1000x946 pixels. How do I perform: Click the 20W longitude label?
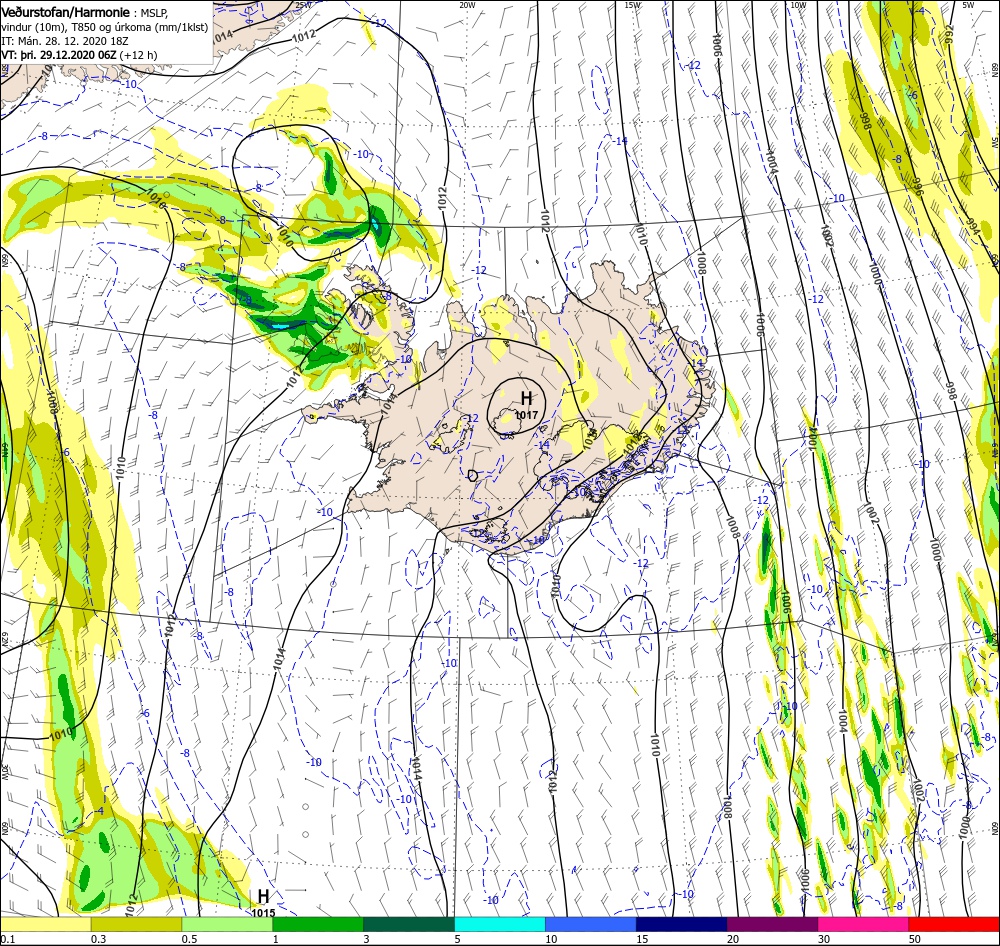coord(467,4)
